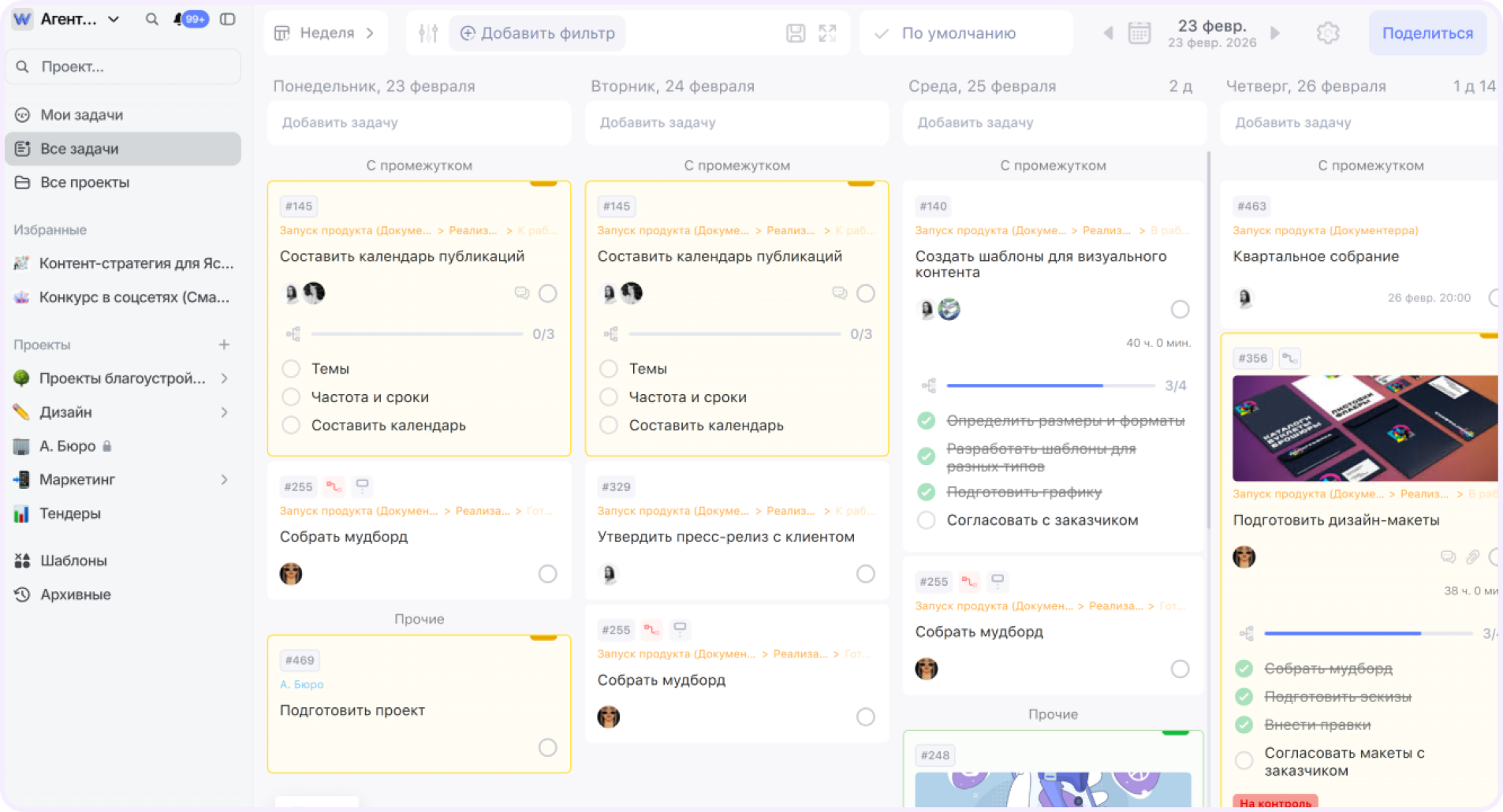Open Шаблоны in the sidebar
The height and width of the screenshot is (812, 1503).
pos(123,561)
